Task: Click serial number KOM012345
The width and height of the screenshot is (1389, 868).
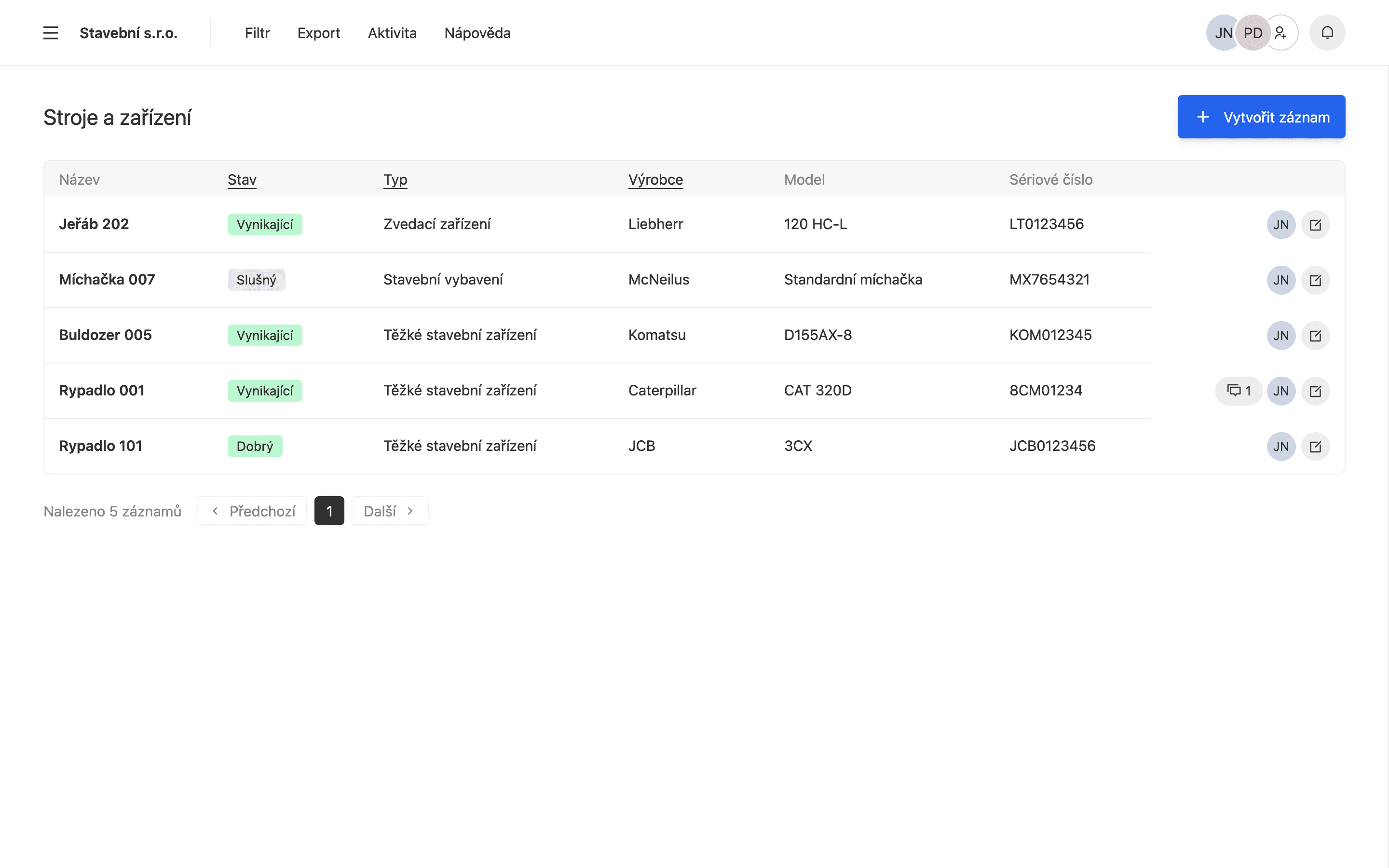Action: 1050,335
